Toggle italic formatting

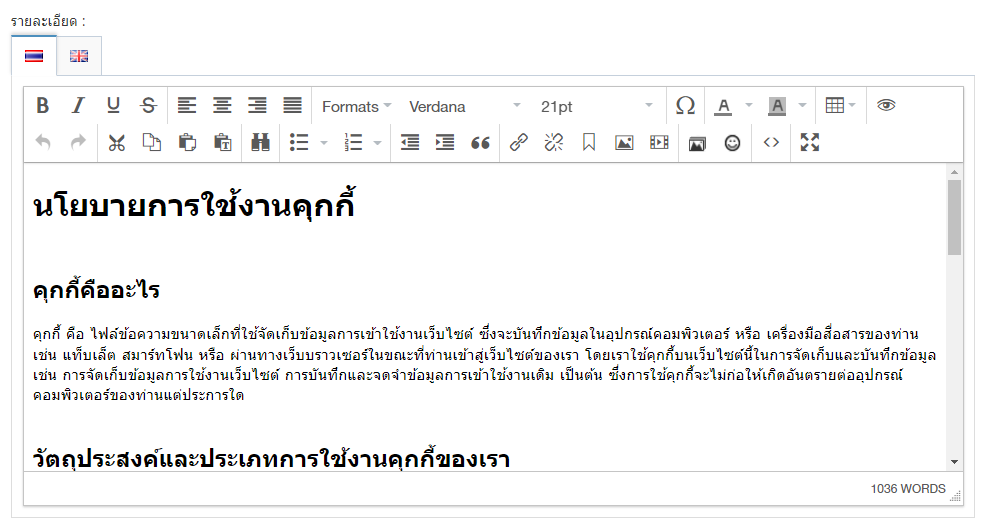(x=78, y=105)
